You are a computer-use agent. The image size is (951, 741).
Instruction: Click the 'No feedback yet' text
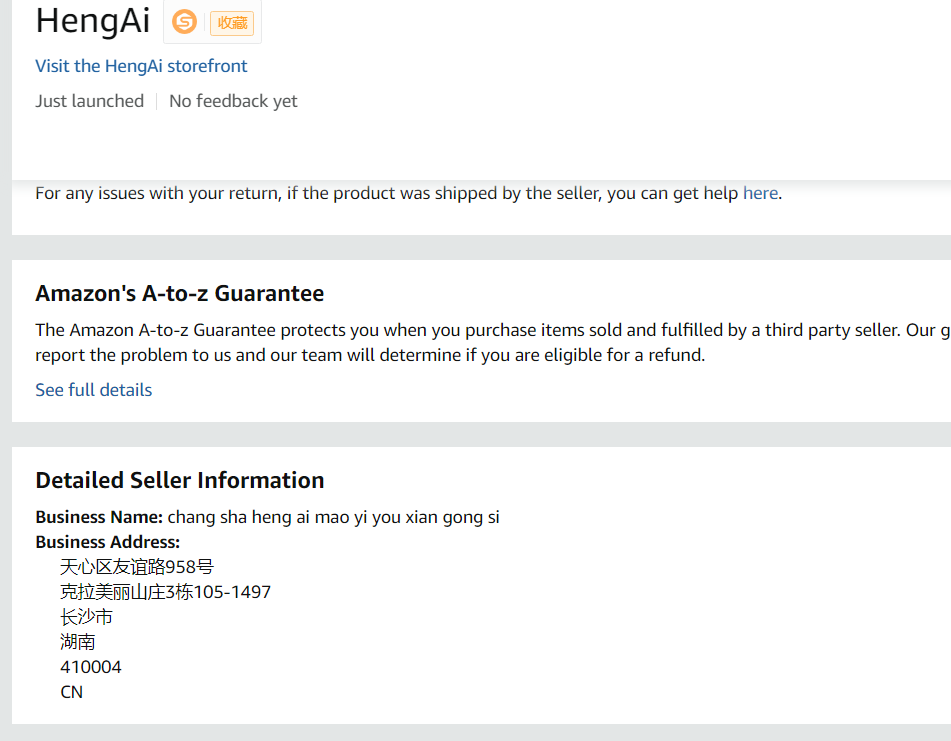click(233, 101)
